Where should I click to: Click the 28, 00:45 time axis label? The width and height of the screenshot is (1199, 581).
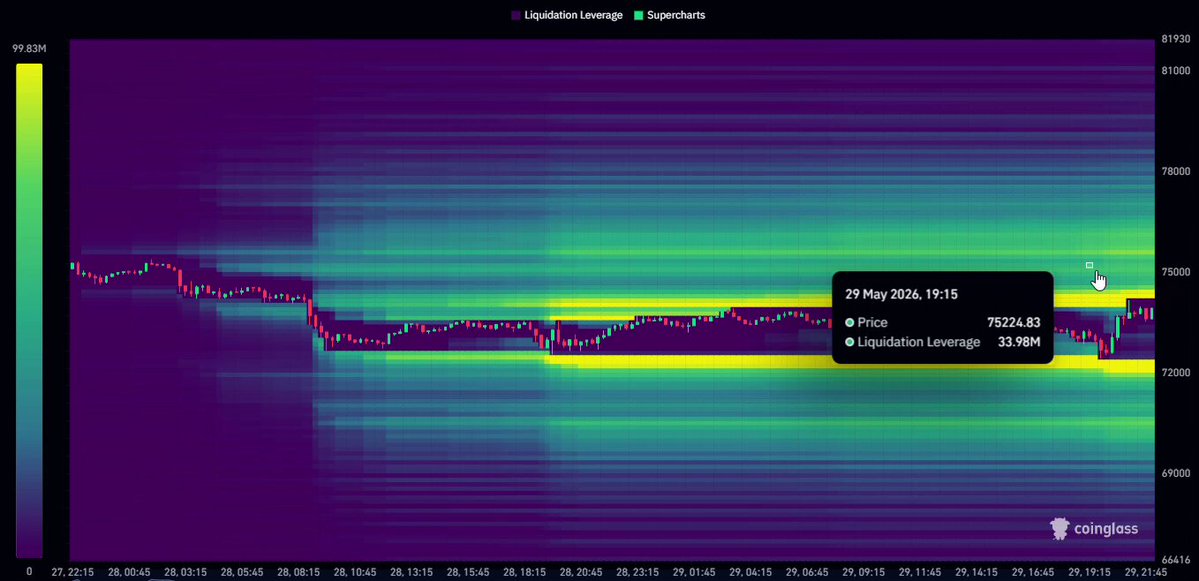point(129,572)
